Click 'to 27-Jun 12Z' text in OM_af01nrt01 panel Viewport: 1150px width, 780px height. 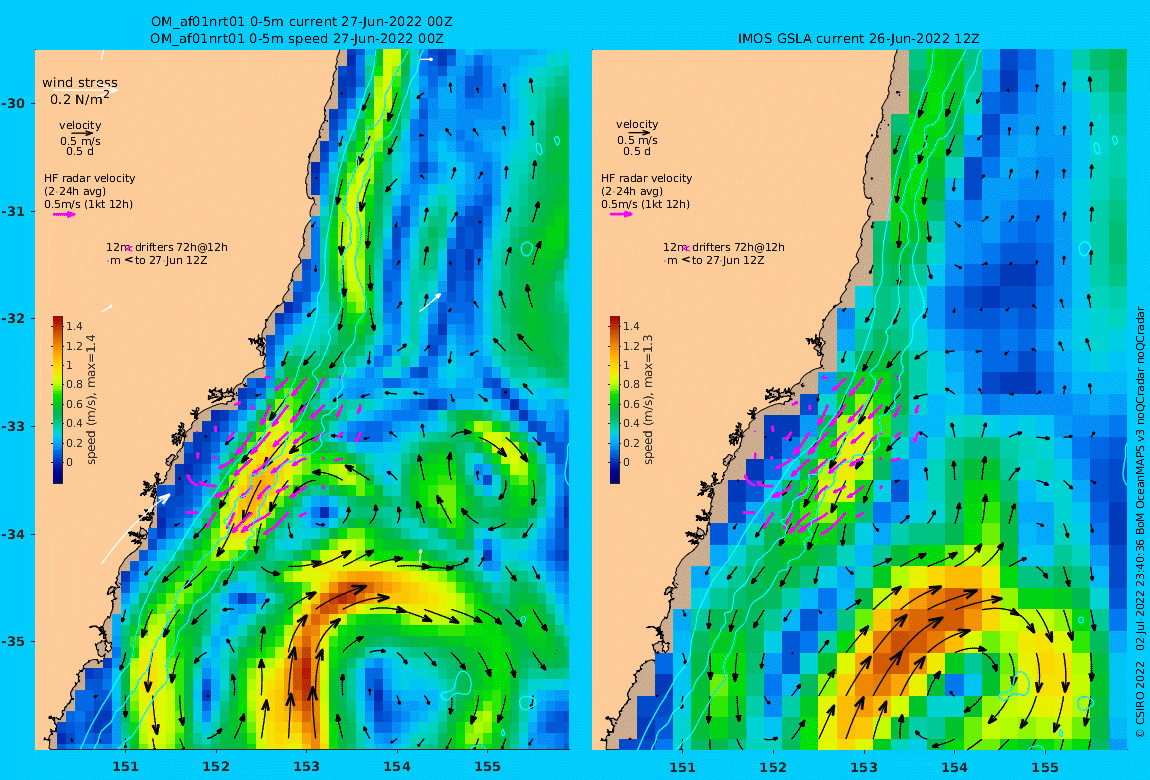[x=171, y=260]
